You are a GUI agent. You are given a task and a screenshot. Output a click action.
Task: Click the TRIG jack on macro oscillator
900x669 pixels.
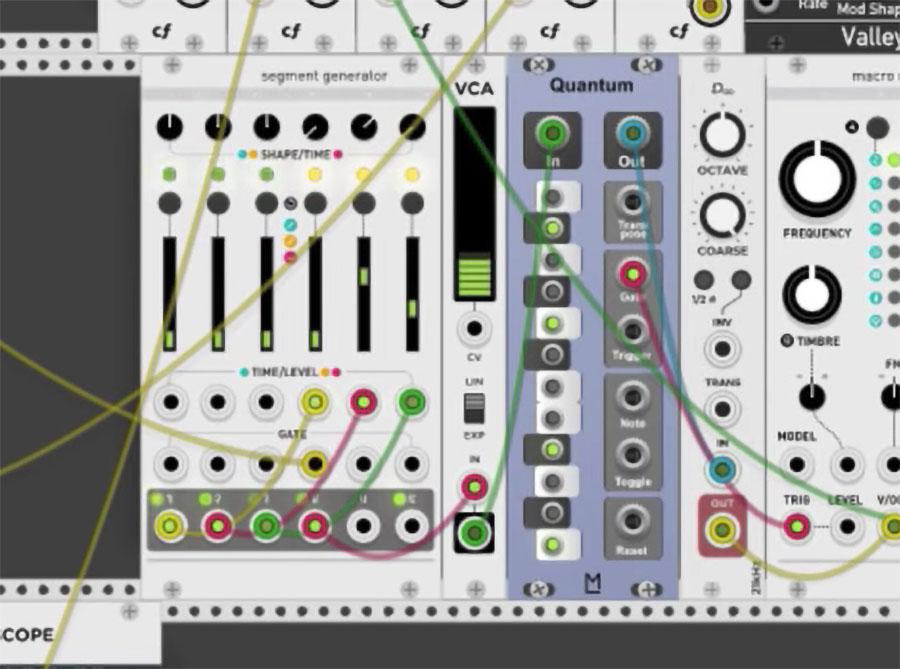[797, 526]
